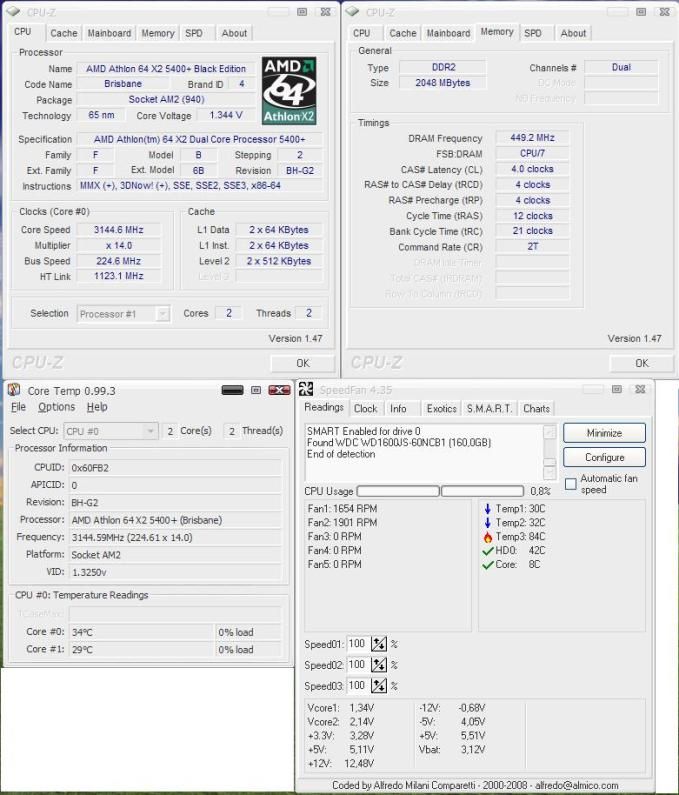The image size is (679, 795).
Task: Click Core #0 34°C temperature reading
Action: pos(141,632)
